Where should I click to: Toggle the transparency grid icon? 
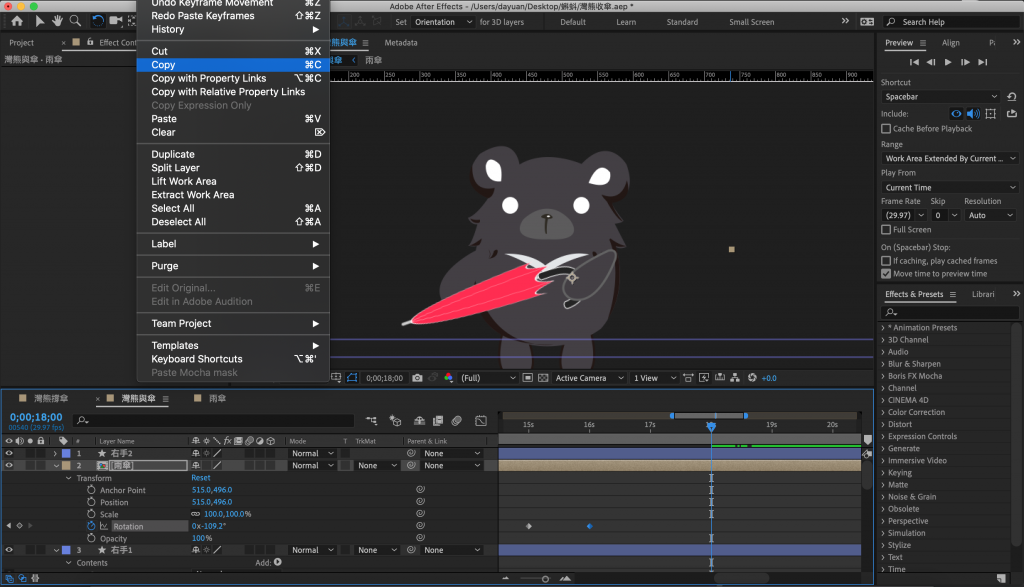[x=543, y=378]
